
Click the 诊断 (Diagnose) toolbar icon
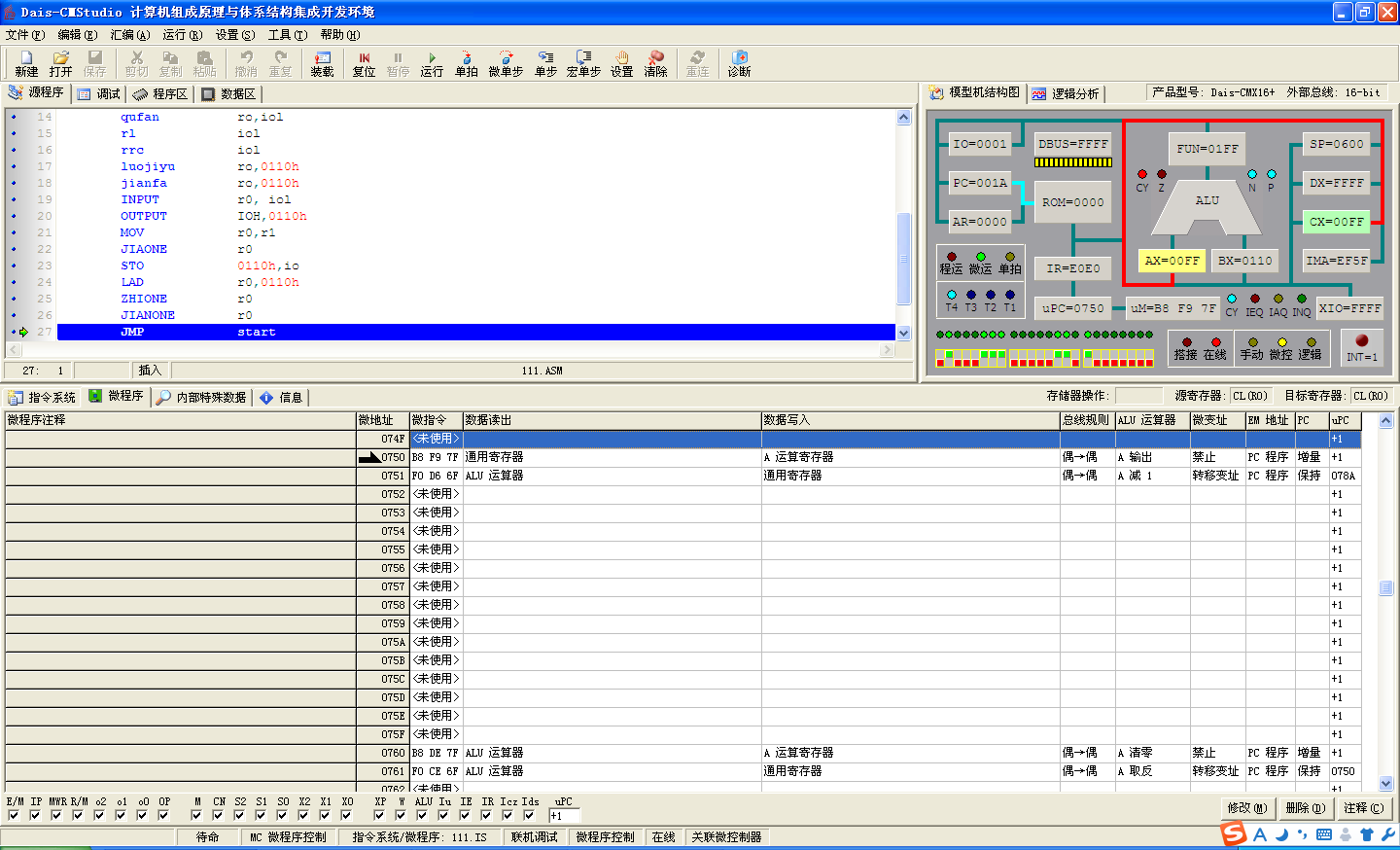pyautogui.click(x=739, y=64)
